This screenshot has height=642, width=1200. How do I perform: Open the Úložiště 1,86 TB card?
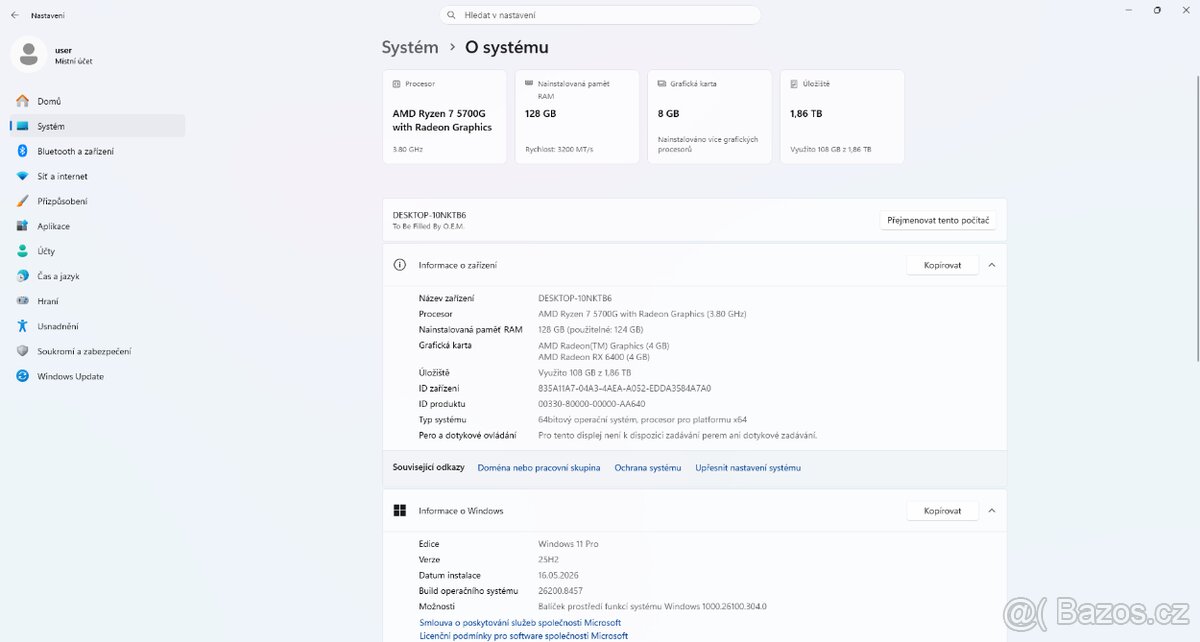pyautogui.click(x=842, y=117)
